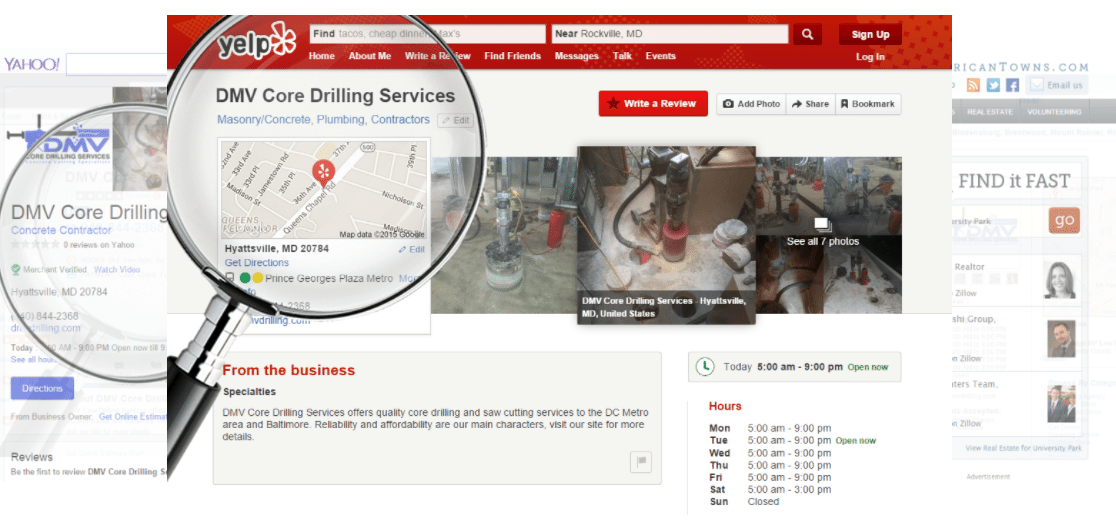Open the VOLUNTEERING tab on AmericanTowns
The image size is (1116, 532).
pos(1054,112)
